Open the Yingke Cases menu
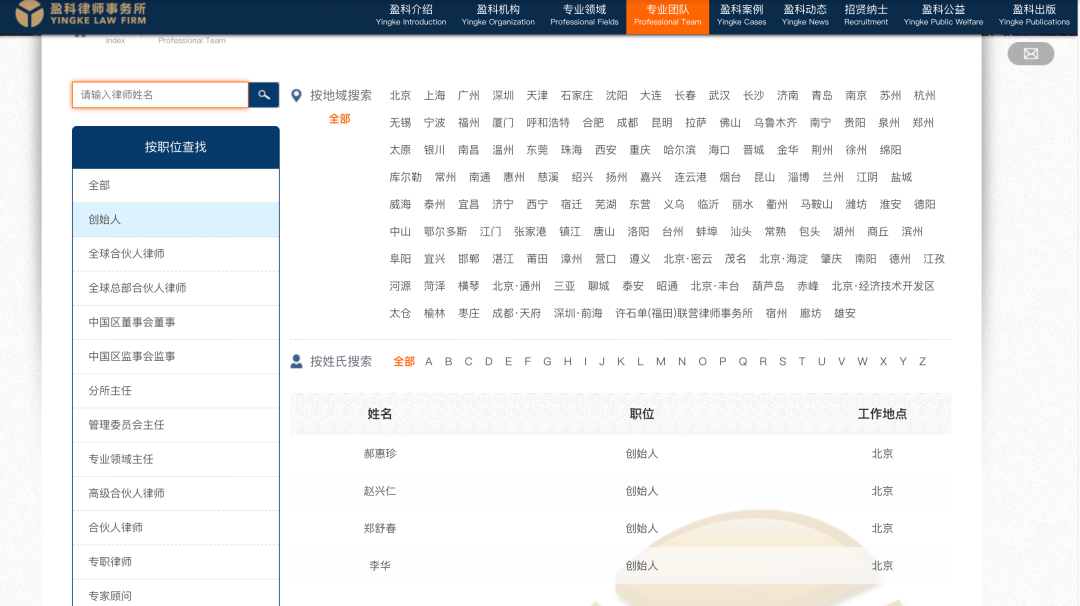This screenshot has height=606, width=1080. [x=741, y=15]
